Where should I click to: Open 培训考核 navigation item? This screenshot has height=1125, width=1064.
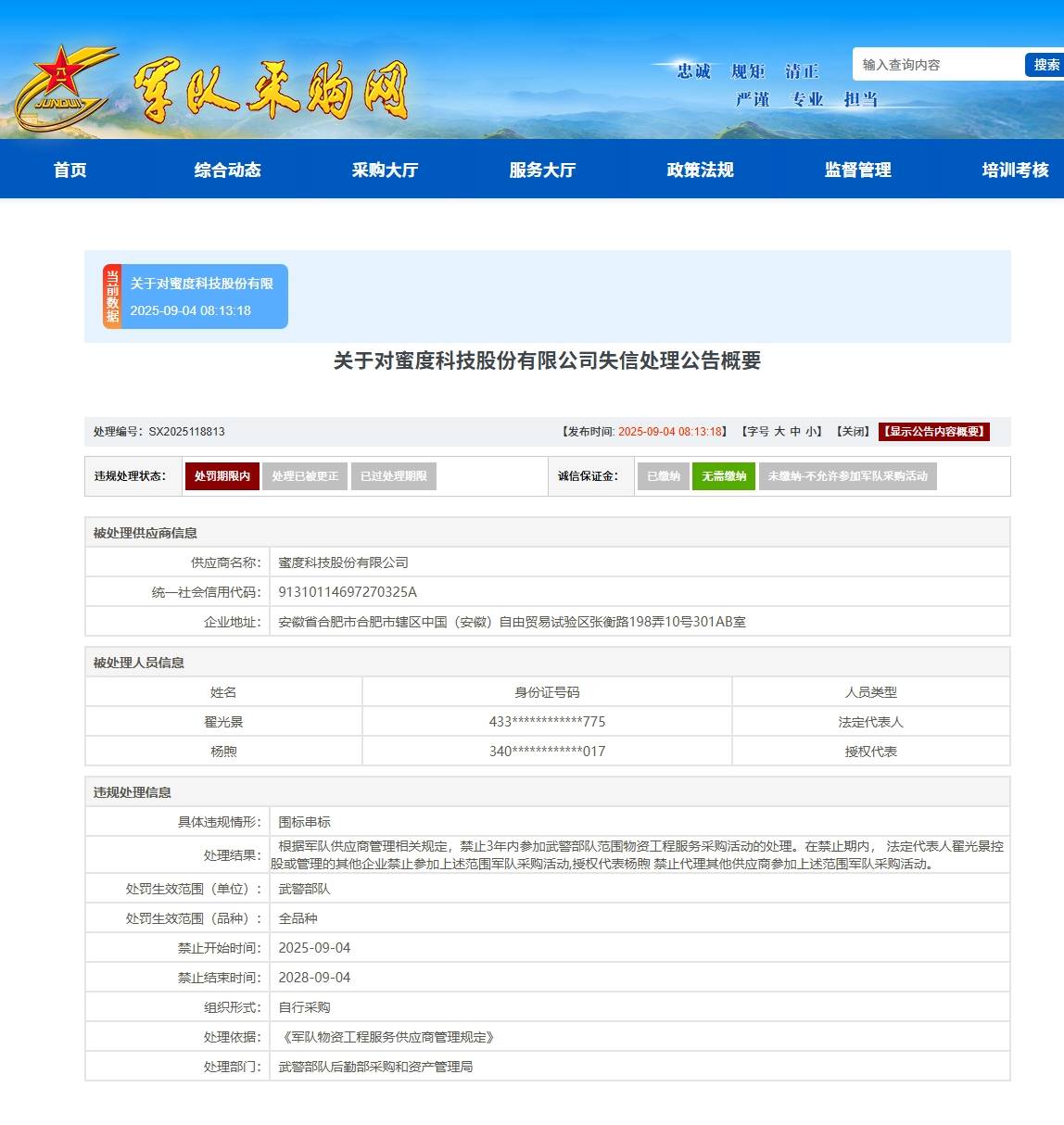(x=1016, y=170)
